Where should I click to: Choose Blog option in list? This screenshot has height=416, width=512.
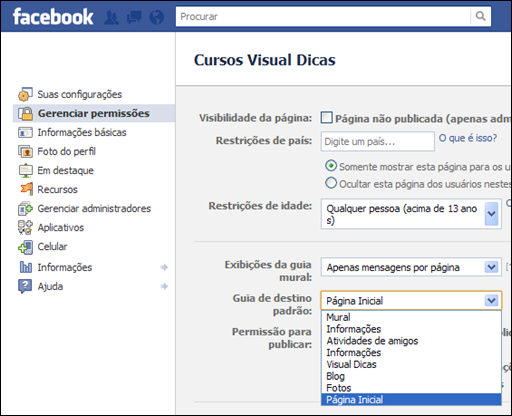click(411, 376)
